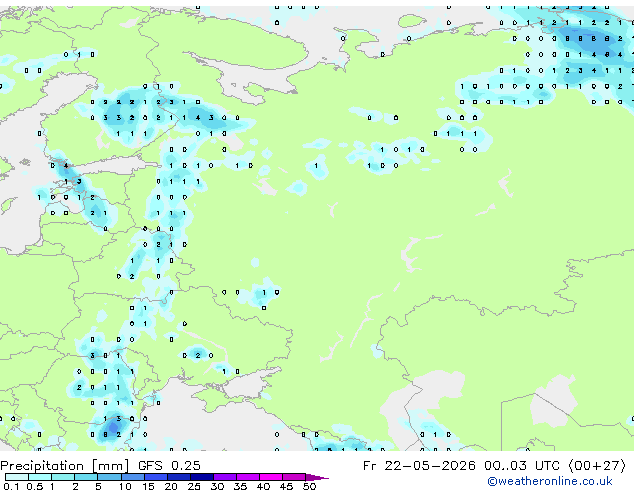The height and width of the screenshot is (490, 634).
Task: Click the date "Fr 22-05-2026"
Action: [419, 466]
